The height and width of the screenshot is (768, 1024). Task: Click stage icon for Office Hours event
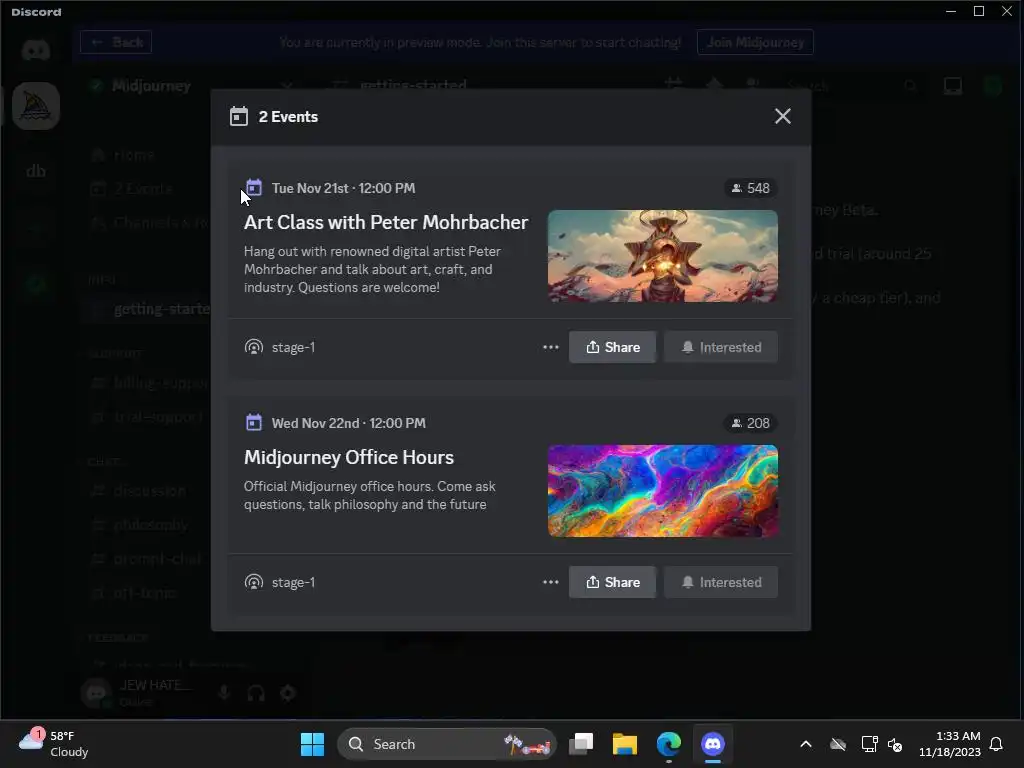click(x=253, y=582)
